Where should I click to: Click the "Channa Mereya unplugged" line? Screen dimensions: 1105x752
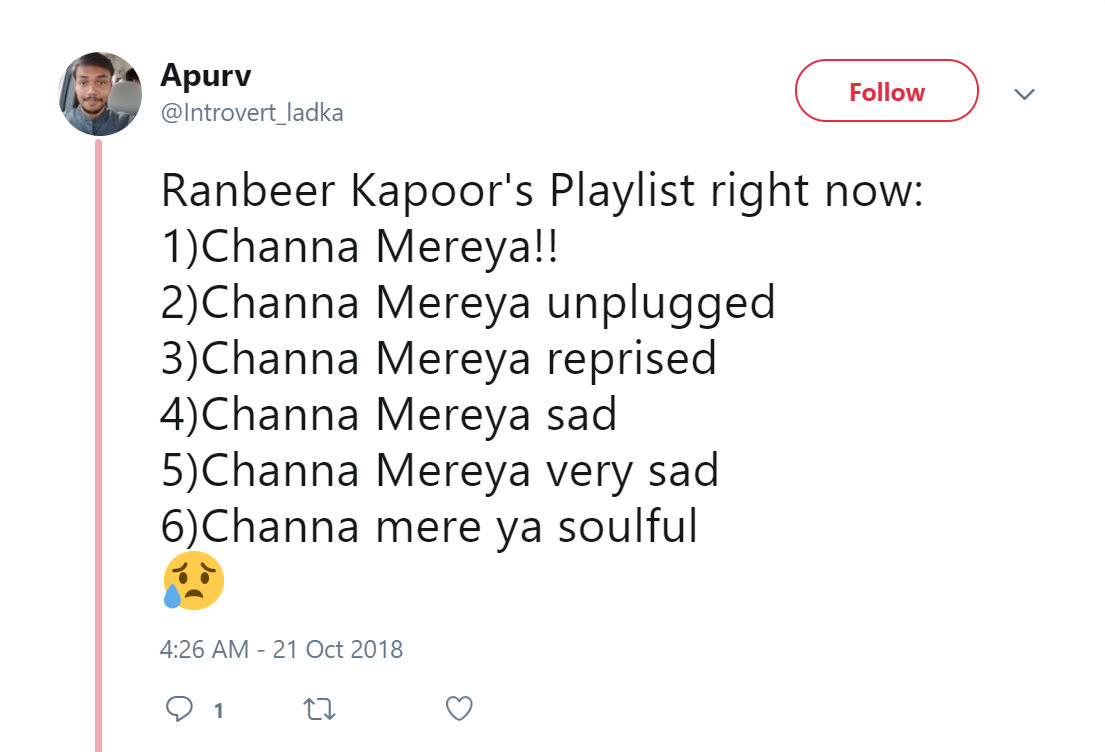(x=468, y=303)
